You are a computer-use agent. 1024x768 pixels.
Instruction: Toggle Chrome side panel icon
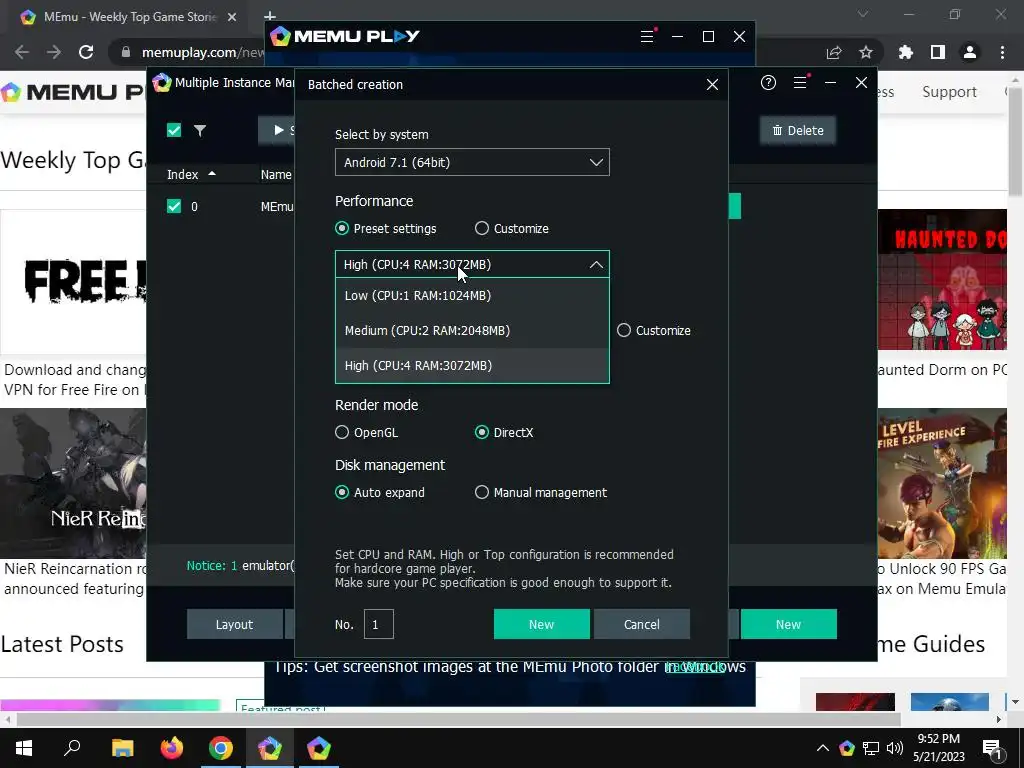point(937,52)
